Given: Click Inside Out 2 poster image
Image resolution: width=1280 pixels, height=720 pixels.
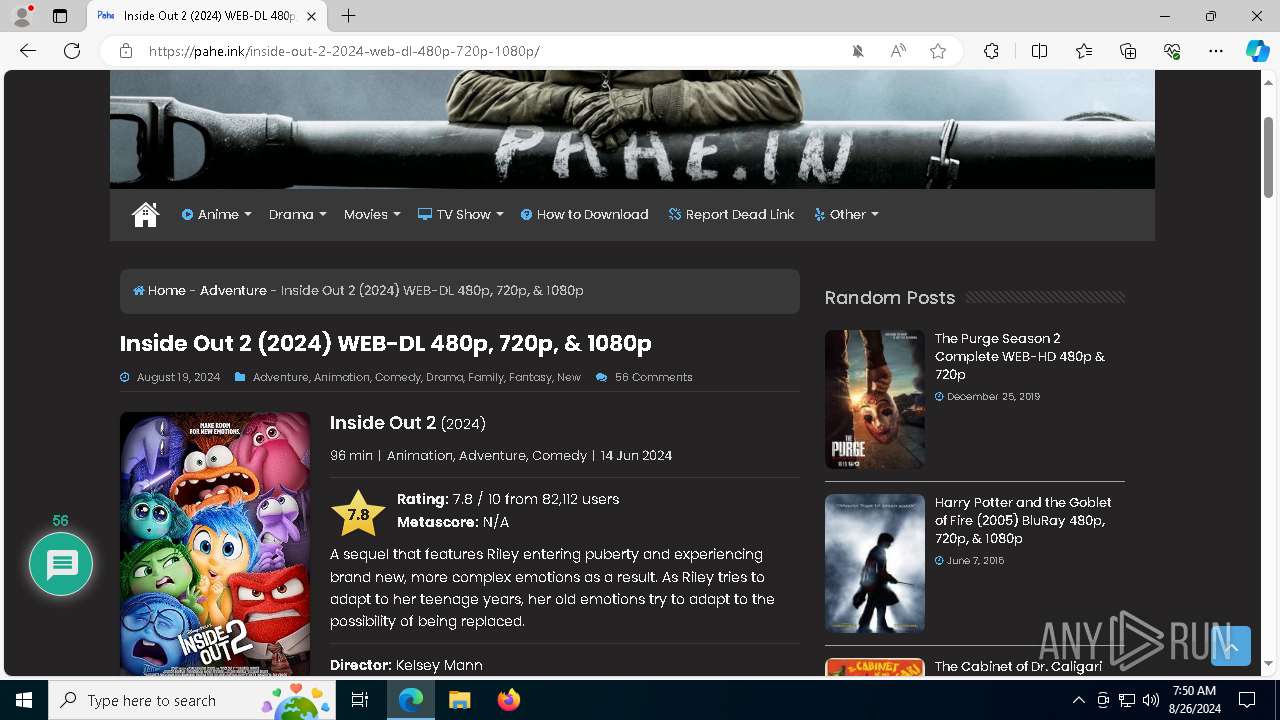Looking at the screenshot, I should tap(215, 544).
